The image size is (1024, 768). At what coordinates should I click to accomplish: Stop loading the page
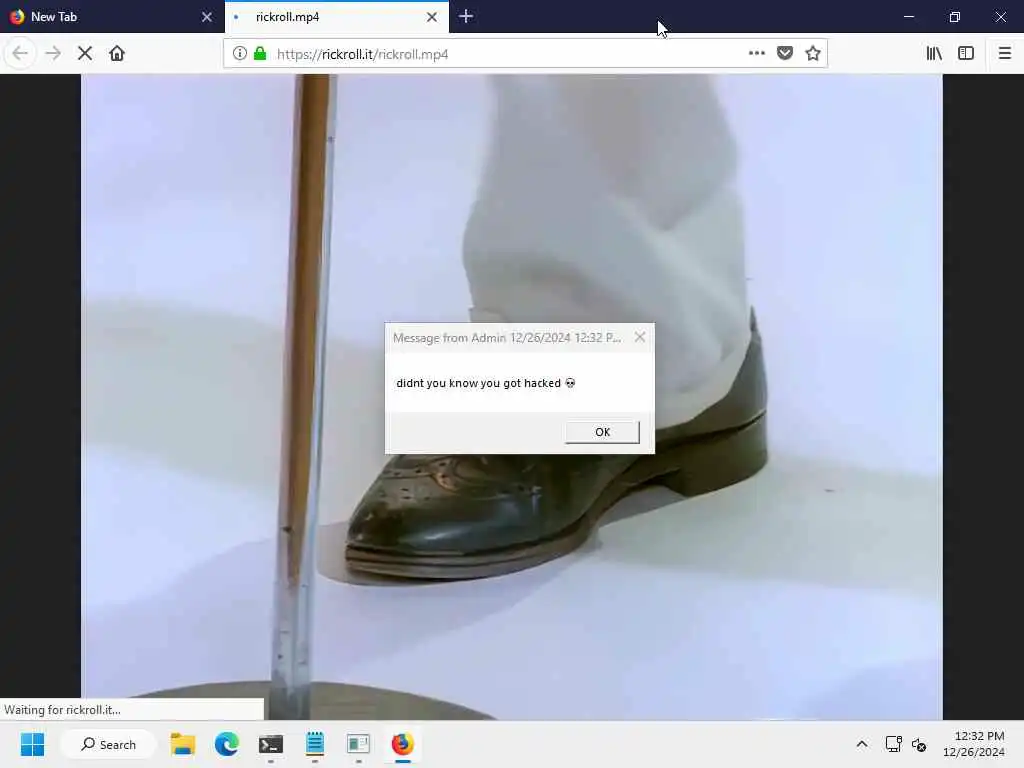[85, 54]
